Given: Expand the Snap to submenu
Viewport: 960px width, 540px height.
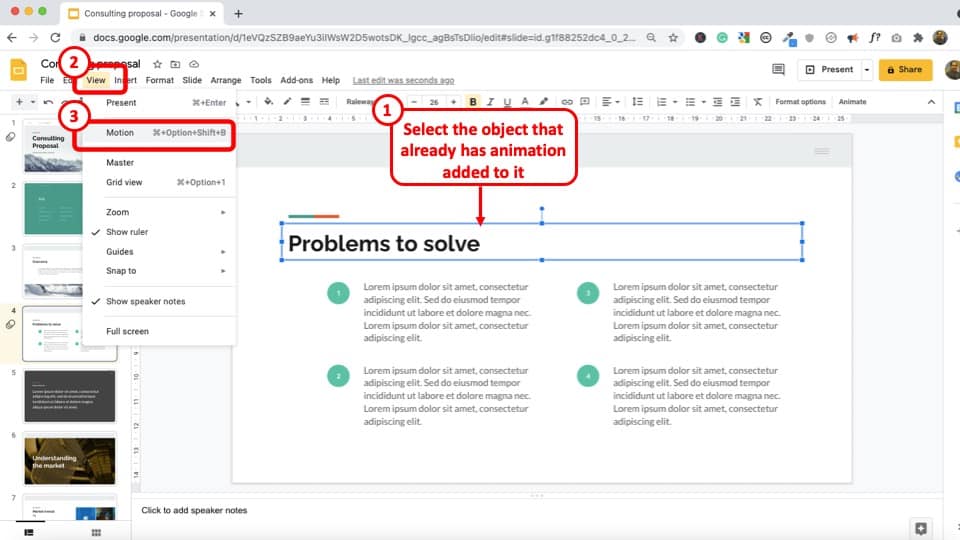Looking at the screenshot, I should tap(159, 271).
